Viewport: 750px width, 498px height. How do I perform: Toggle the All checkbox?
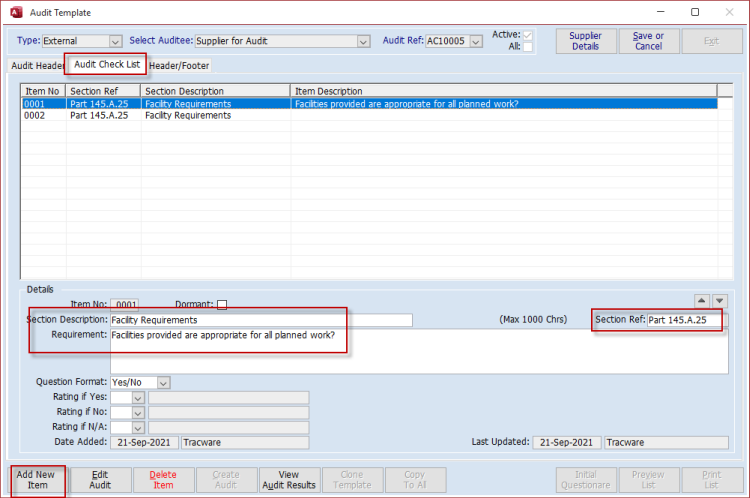528,47
